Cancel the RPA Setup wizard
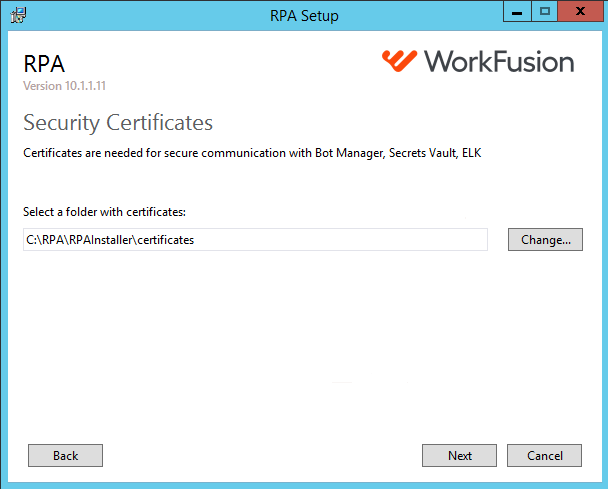This screenshot has width=608, height=489. (544, 455)
